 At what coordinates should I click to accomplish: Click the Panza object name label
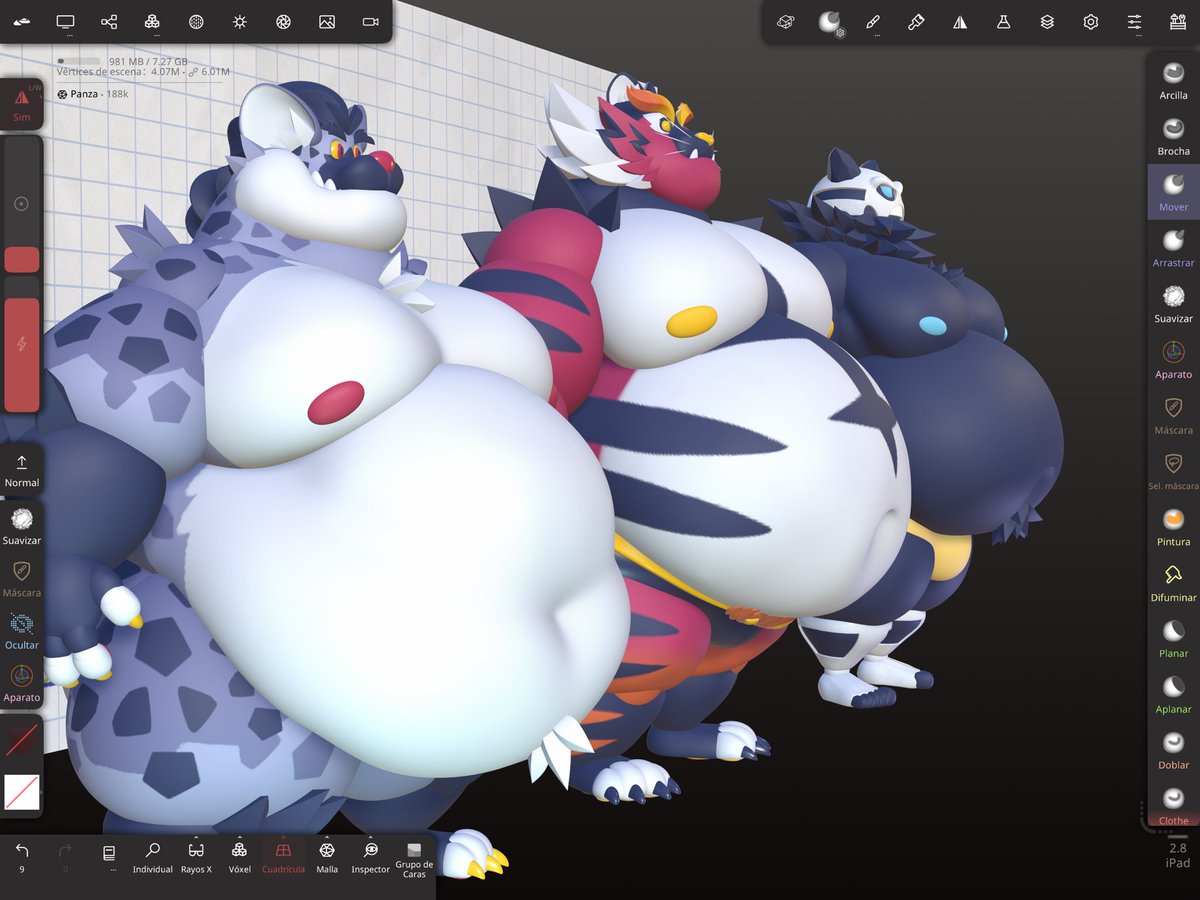click(86, 94)
